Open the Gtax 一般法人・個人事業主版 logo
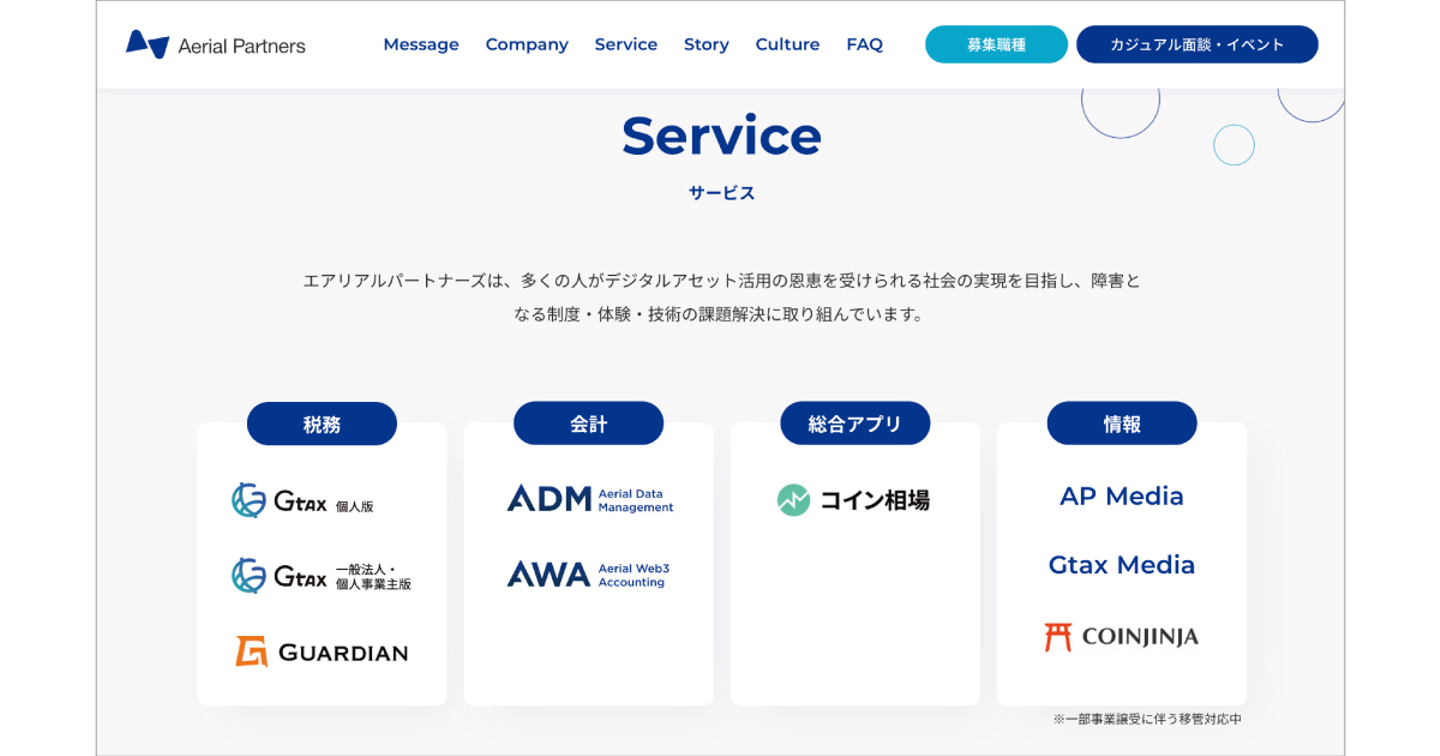This screenshot has width=1440, height=756. [321, 576]
